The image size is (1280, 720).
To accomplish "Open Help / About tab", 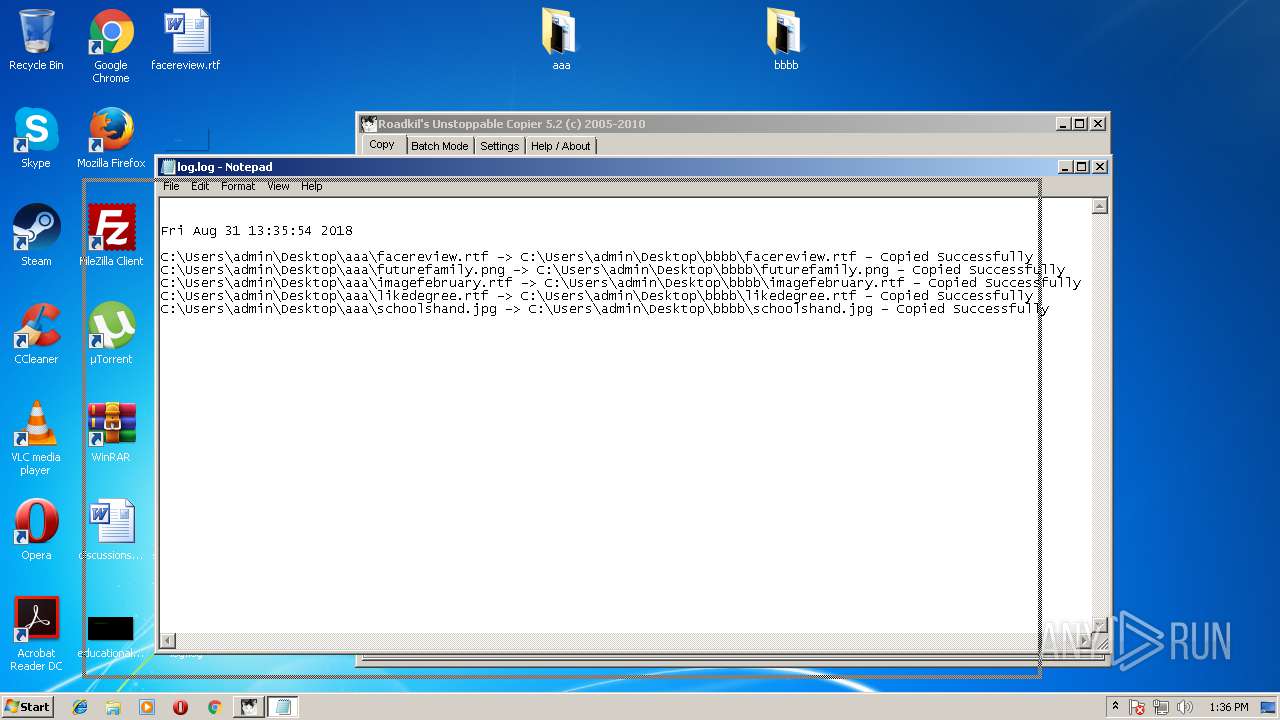I will click(x=560, y=146).
